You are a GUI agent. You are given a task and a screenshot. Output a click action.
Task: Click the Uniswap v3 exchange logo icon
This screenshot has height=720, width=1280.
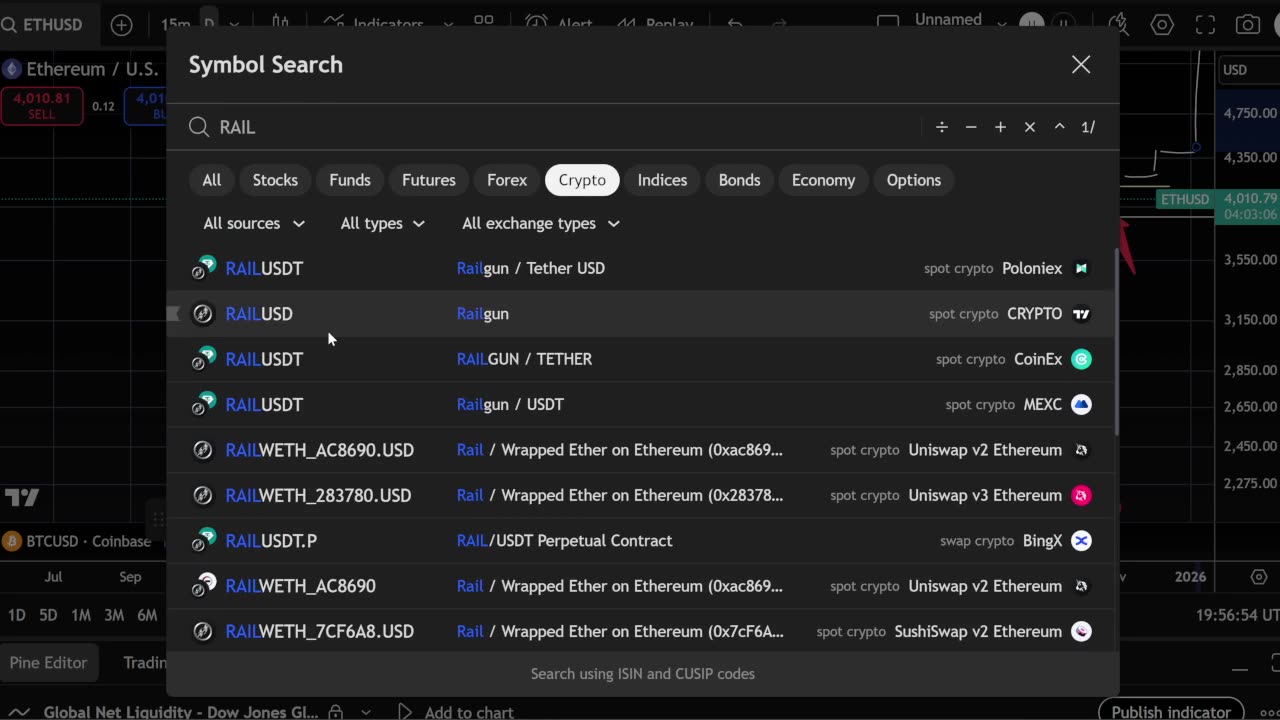coord(1081,495)
